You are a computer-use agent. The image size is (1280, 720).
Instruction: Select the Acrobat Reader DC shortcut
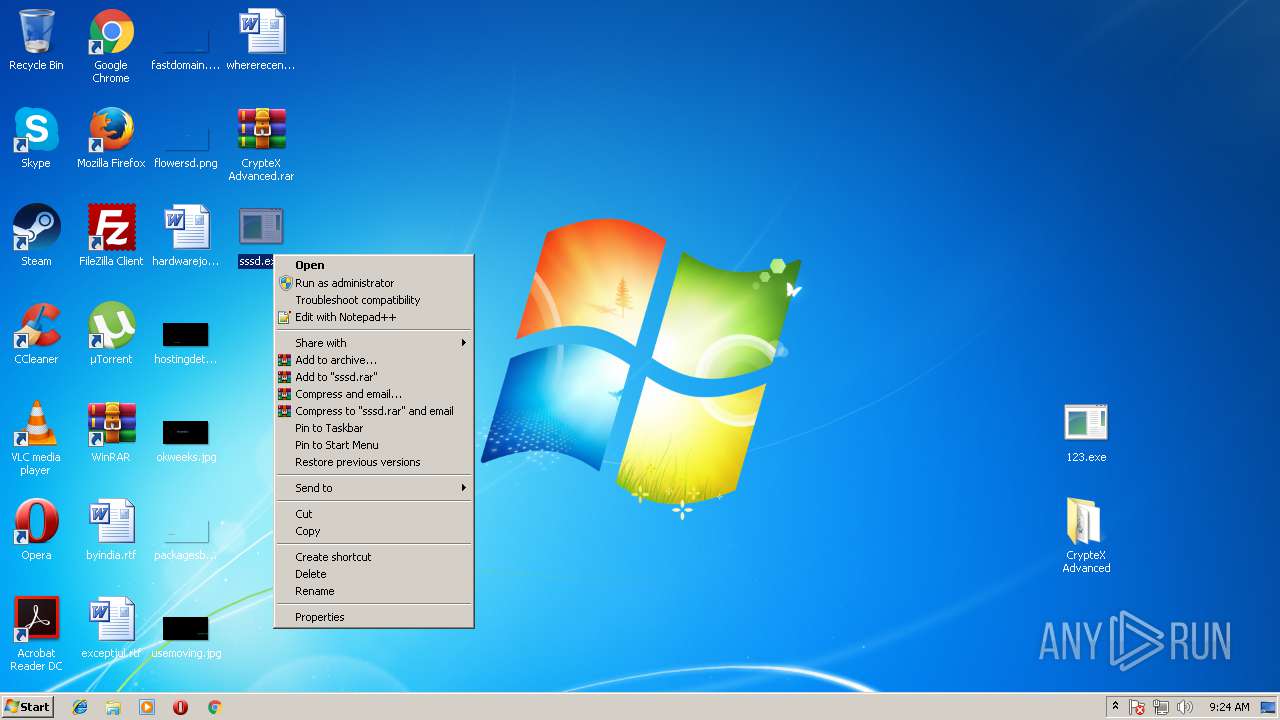pos(36,620)
